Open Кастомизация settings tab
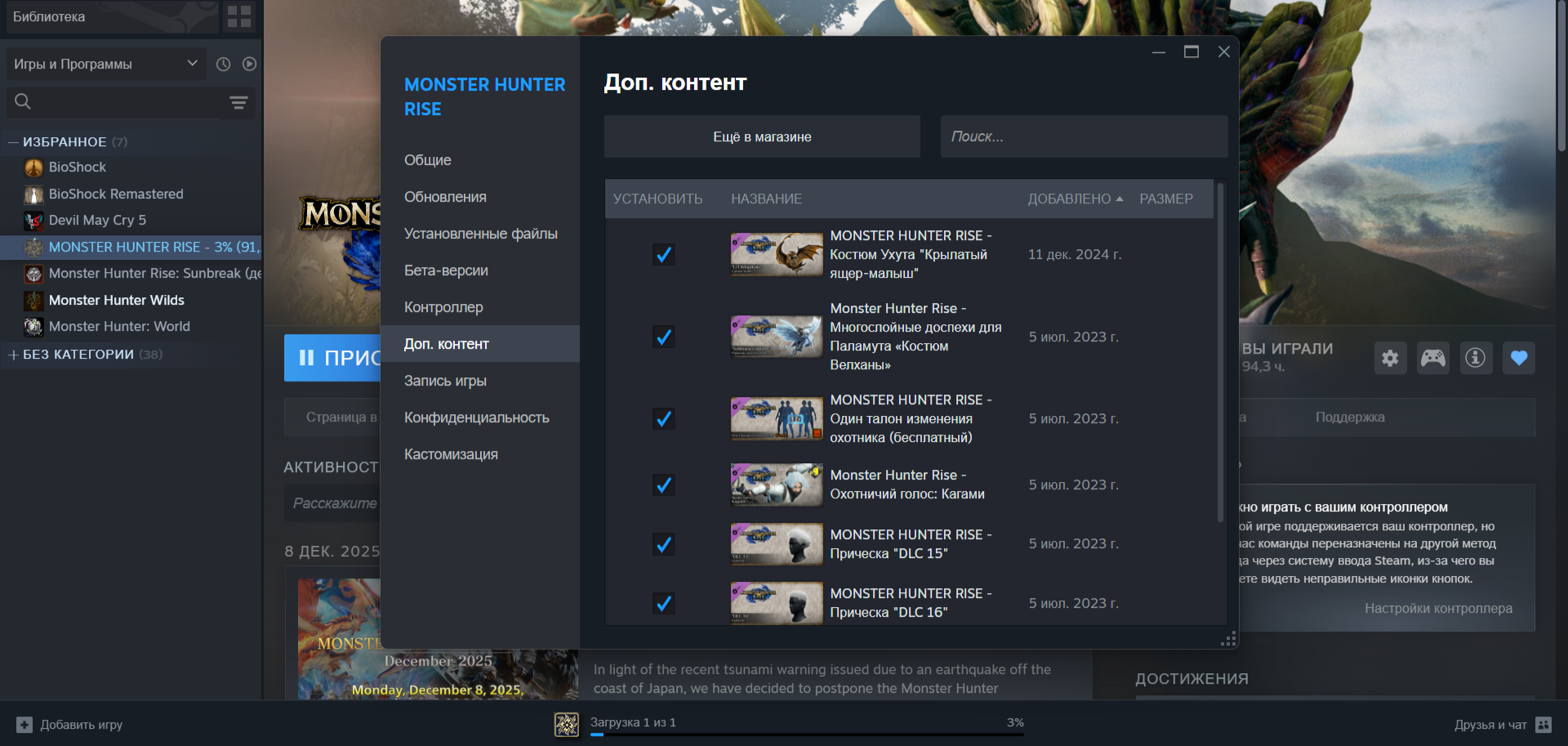 pos(480,454)
